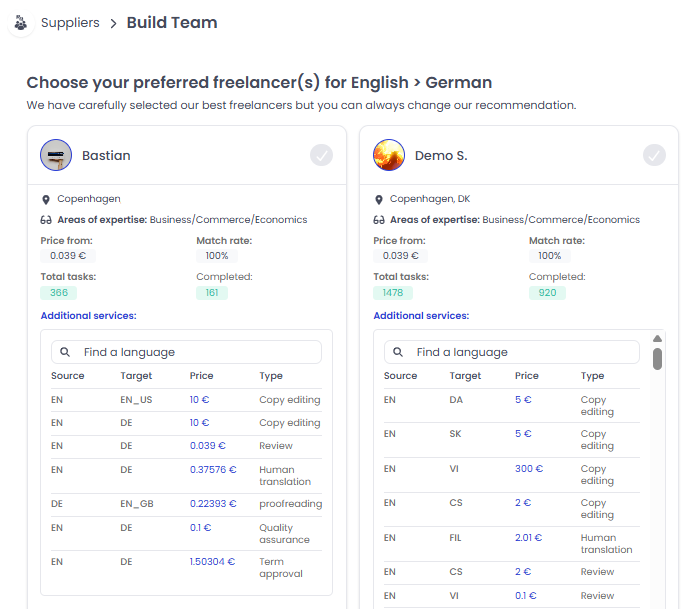Image resolution: width=687 pixels, height=609 pixels.
Task: Click scrollbar up arrow in Demo S. services
Action: pyautogui.click(x=657, y=339)
